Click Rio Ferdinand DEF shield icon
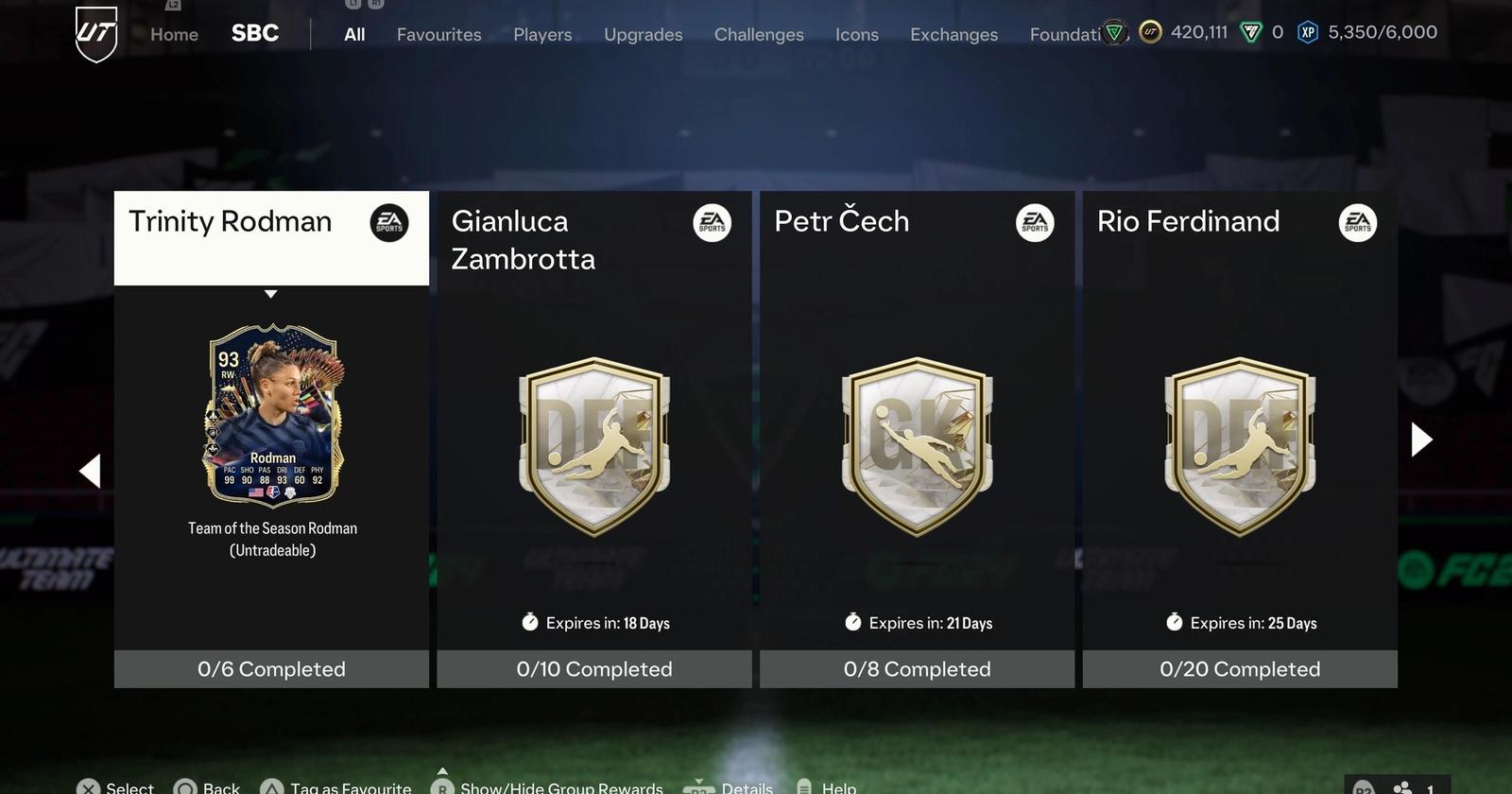This screenshot has width=1512, height=794. tap(1240, 446)
